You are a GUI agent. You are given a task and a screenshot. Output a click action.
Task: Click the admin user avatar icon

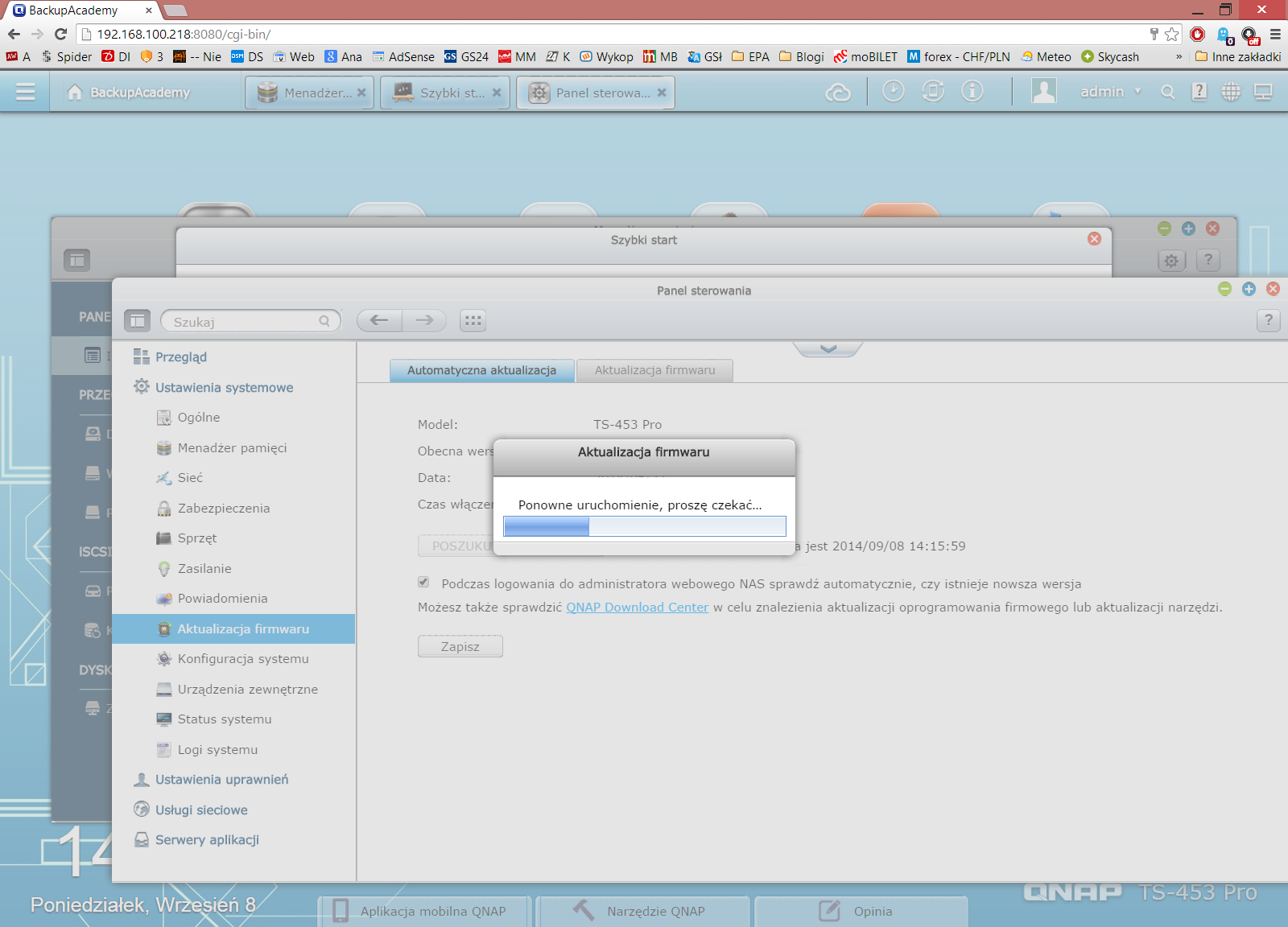point(1044,91)
